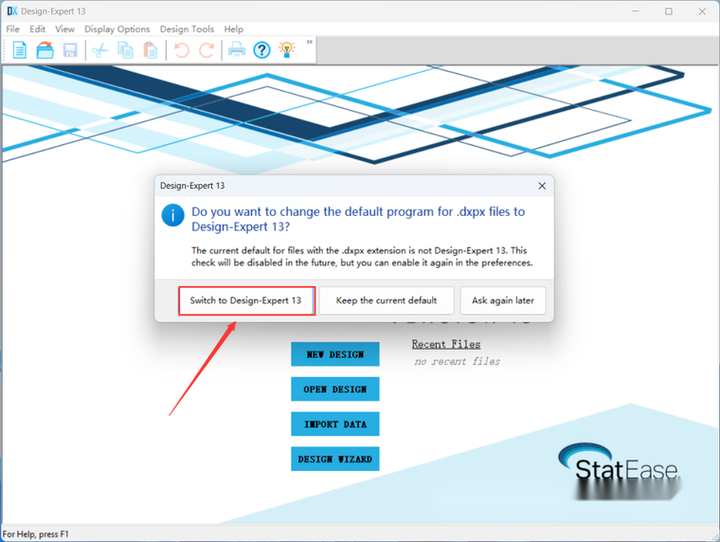This screenshot has width=720, height=542.
Task: Open the File menu
Action: pos(13,29)
